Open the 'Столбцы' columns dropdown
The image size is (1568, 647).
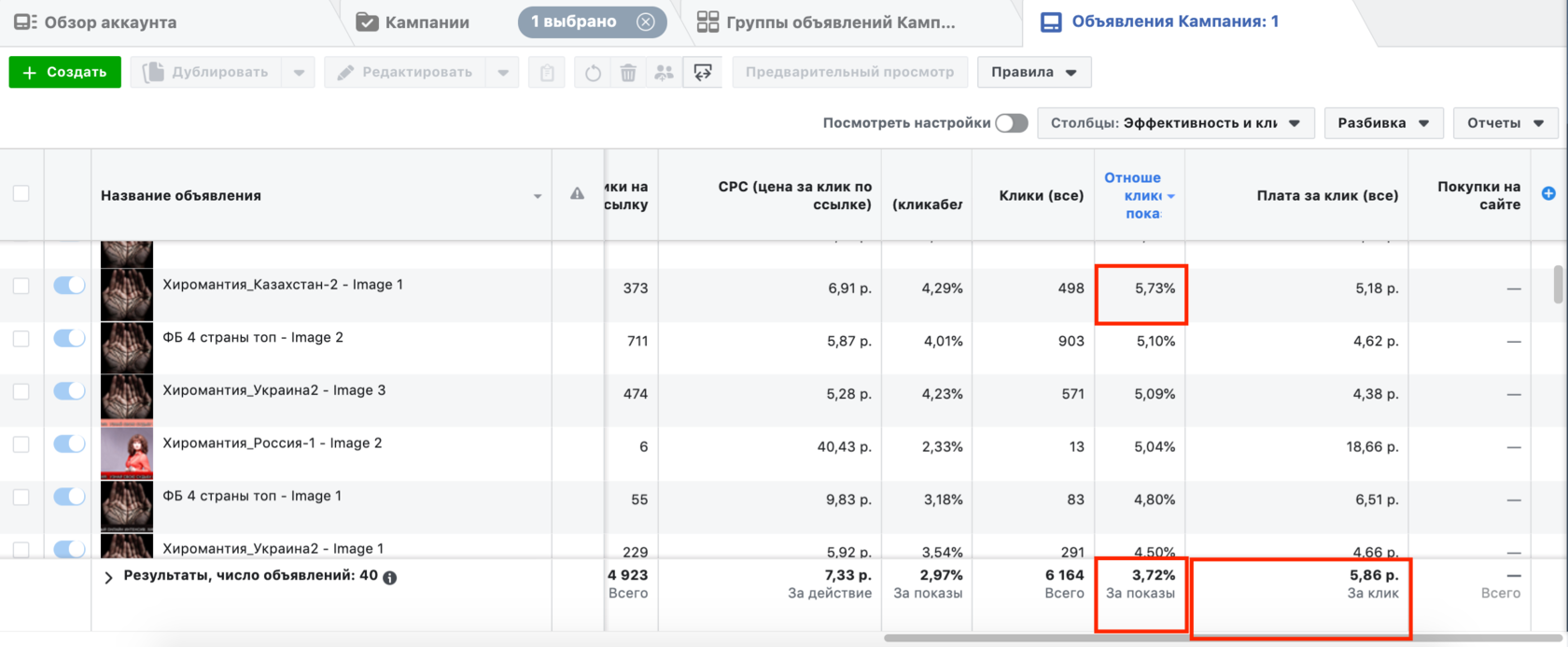(1176, 123)
